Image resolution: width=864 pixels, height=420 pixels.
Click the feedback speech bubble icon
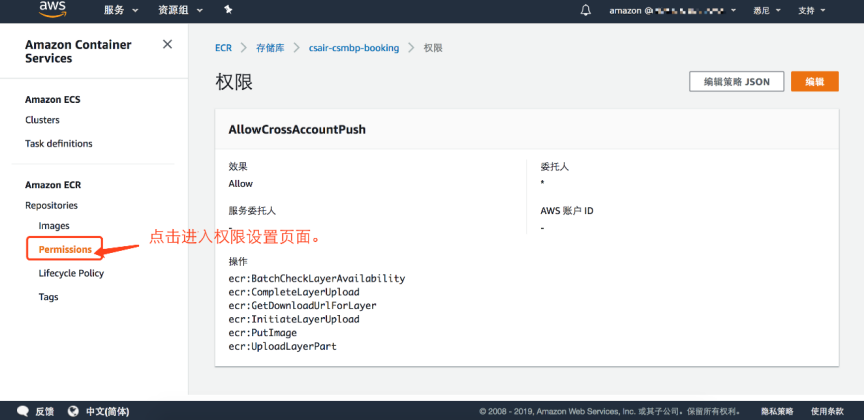23,411
